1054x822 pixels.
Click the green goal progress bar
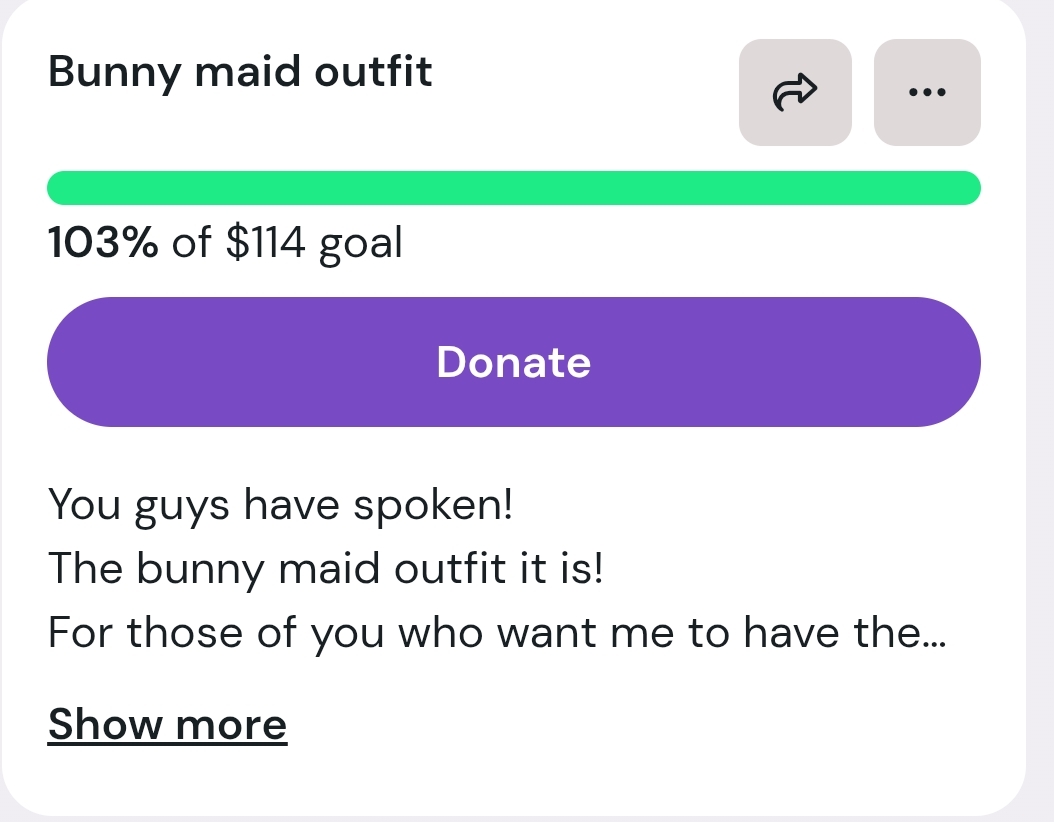point(513,188)
